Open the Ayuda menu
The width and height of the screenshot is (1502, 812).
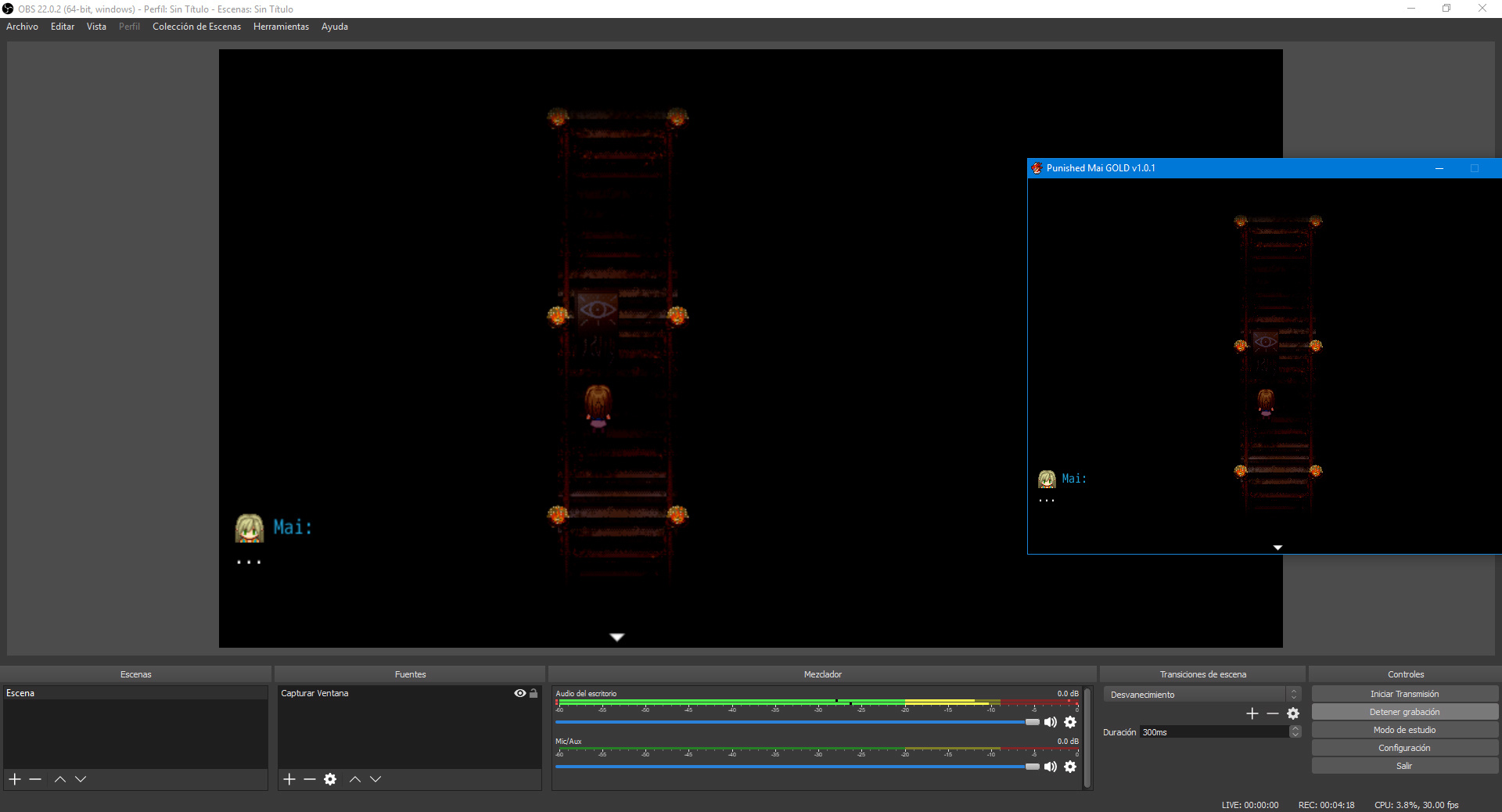click(335, 27)
